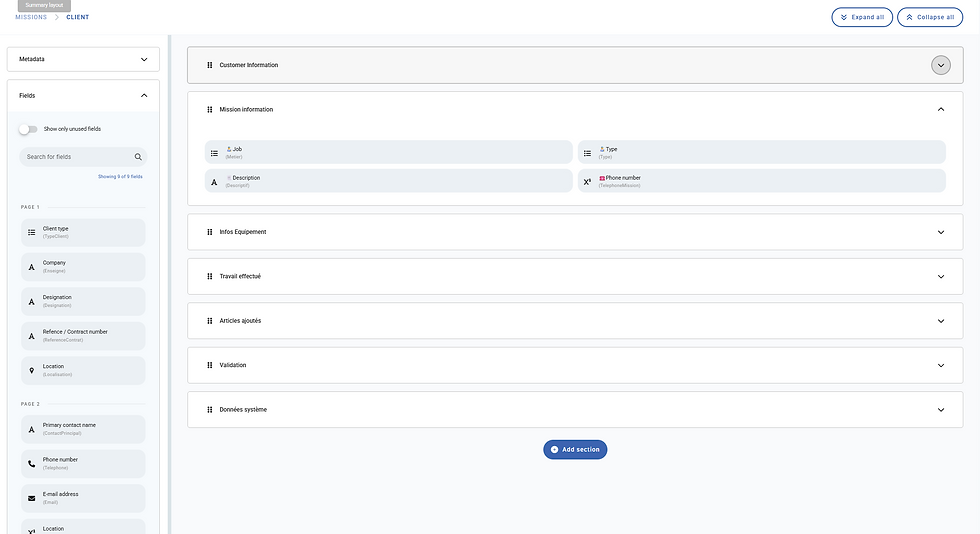The image size is (980, 534).
Task: Toggle Show only unused fields switch
Action: coord(28,129)
